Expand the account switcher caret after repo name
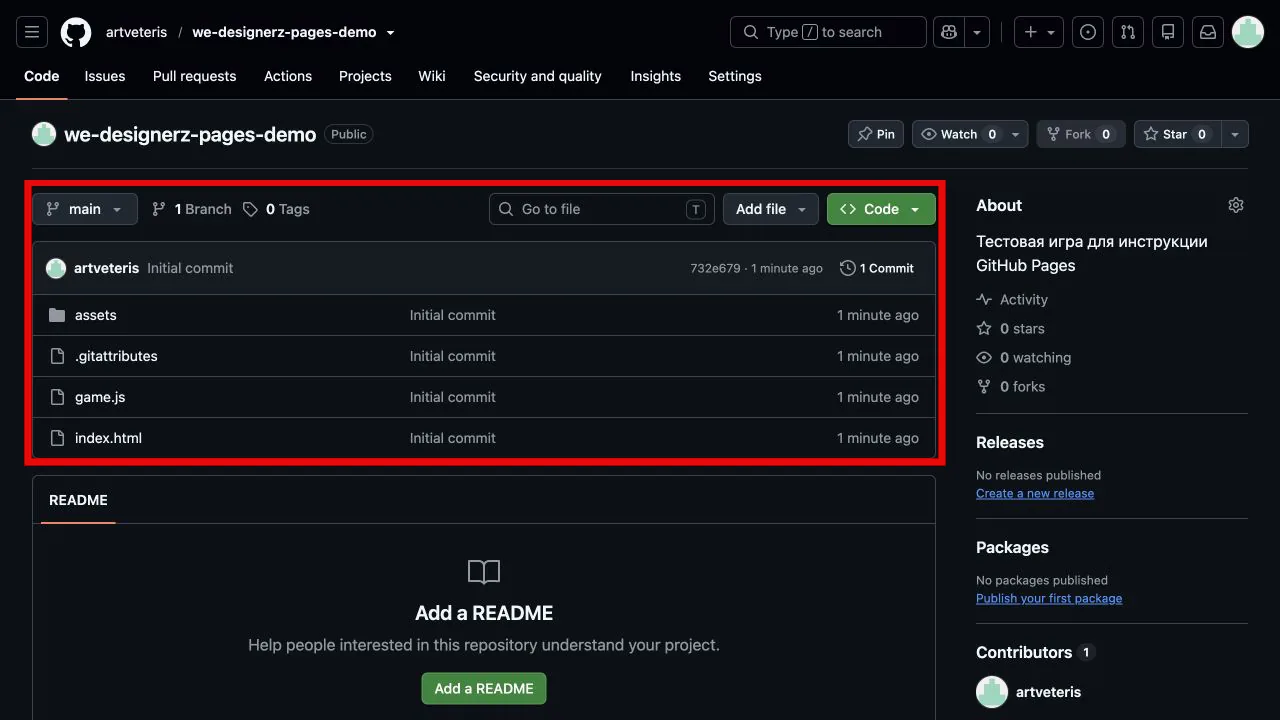 390,32
